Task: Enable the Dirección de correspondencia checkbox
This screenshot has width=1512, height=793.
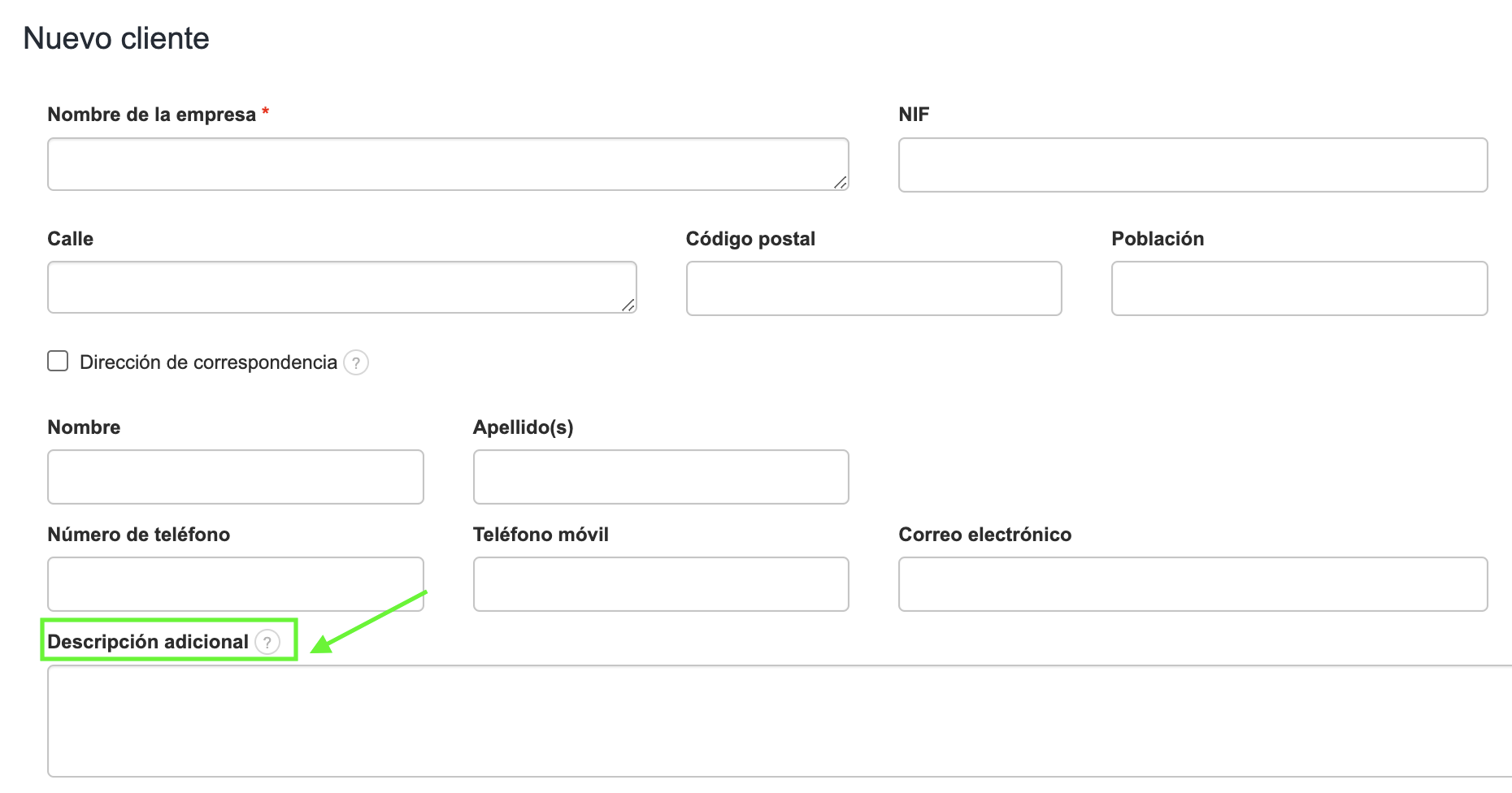Action: coord(58,361)
